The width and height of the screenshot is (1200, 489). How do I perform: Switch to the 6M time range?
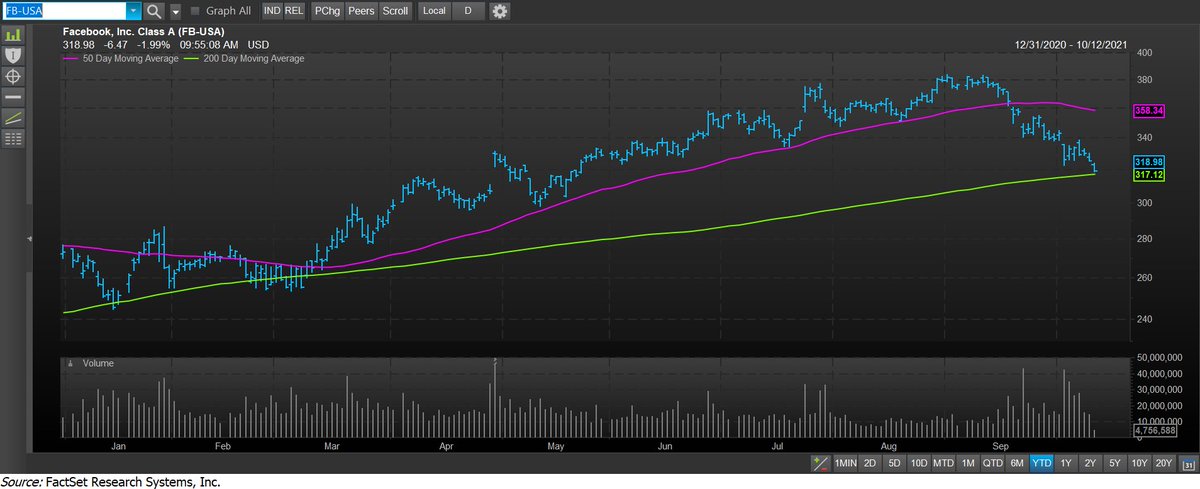click(x=1017, y=464)
